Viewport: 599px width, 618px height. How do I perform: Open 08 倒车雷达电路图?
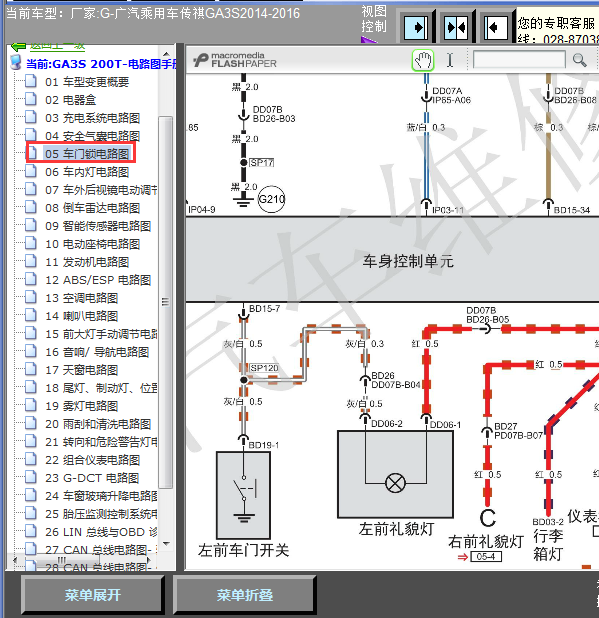[92, 208]
